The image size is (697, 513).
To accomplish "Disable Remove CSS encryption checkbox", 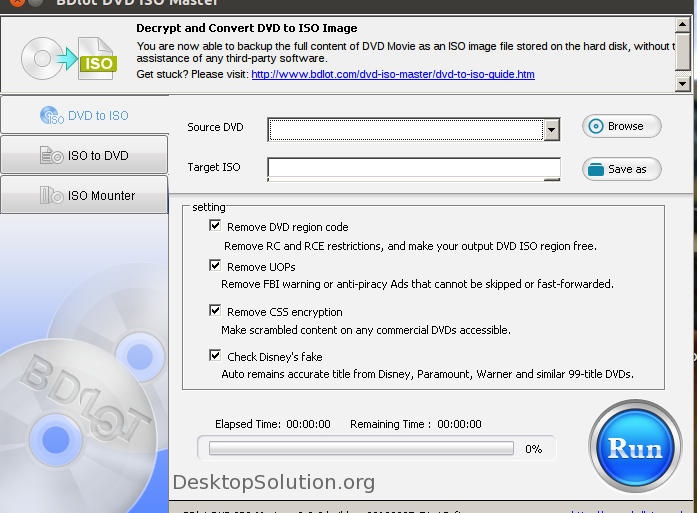I will tap(215, 310).
